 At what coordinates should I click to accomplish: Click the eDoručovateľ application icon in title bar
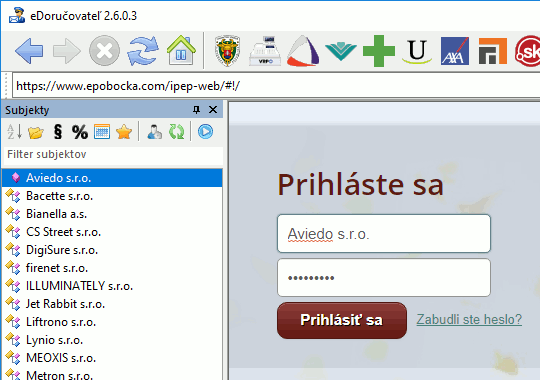(17, 16)
